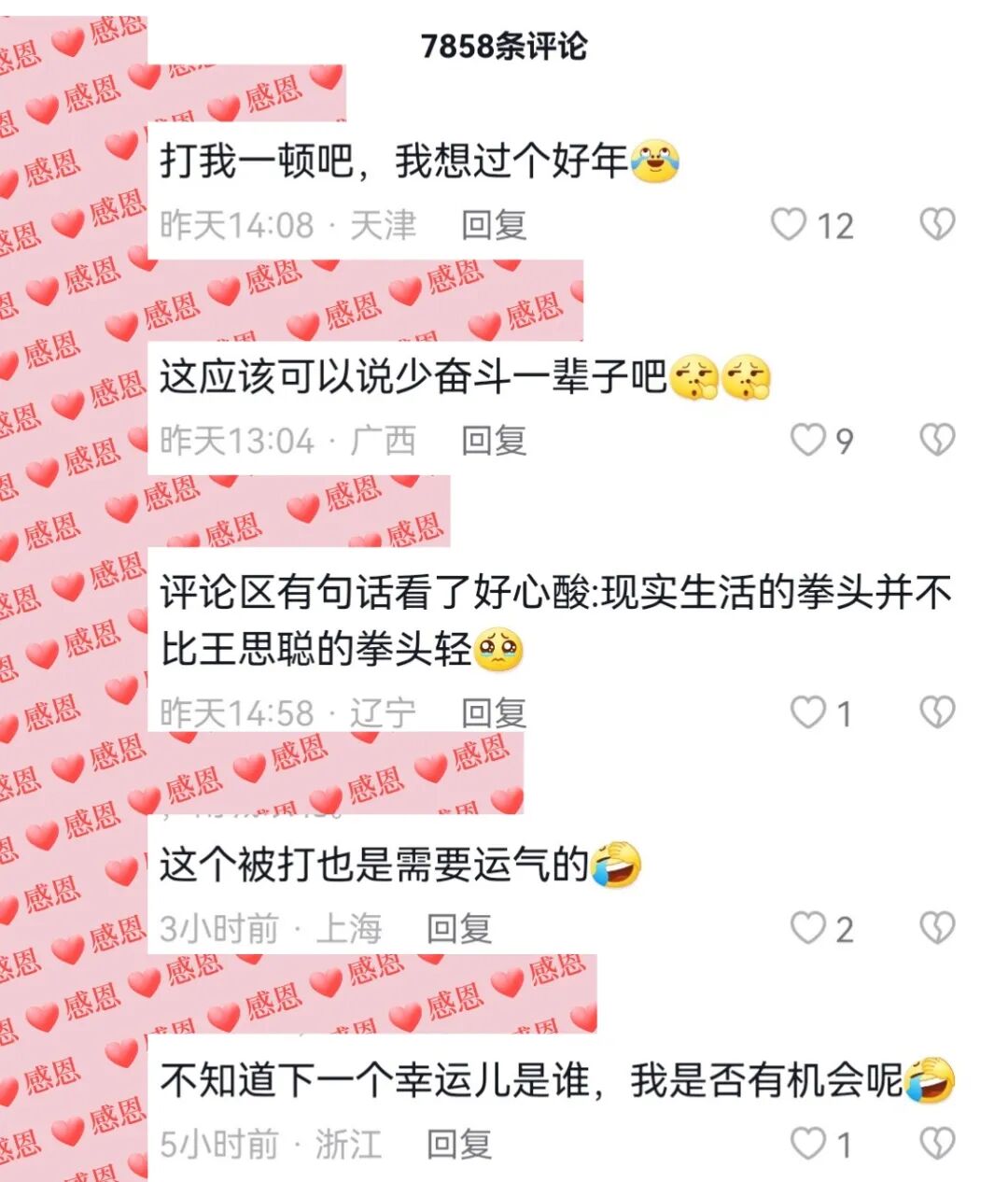Tap 回复 on the 上海 comment
The image size is (1008, 1182).
[459, 929]
